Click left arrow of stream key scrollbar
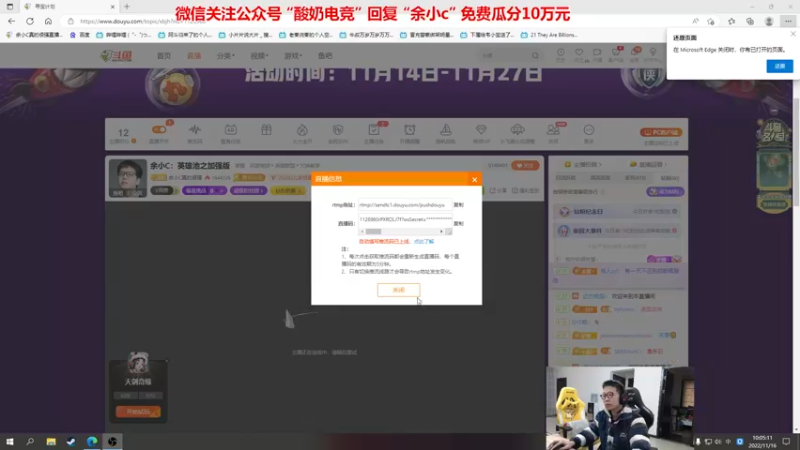Viewport: 800px width, 450px height. [362, 232]
